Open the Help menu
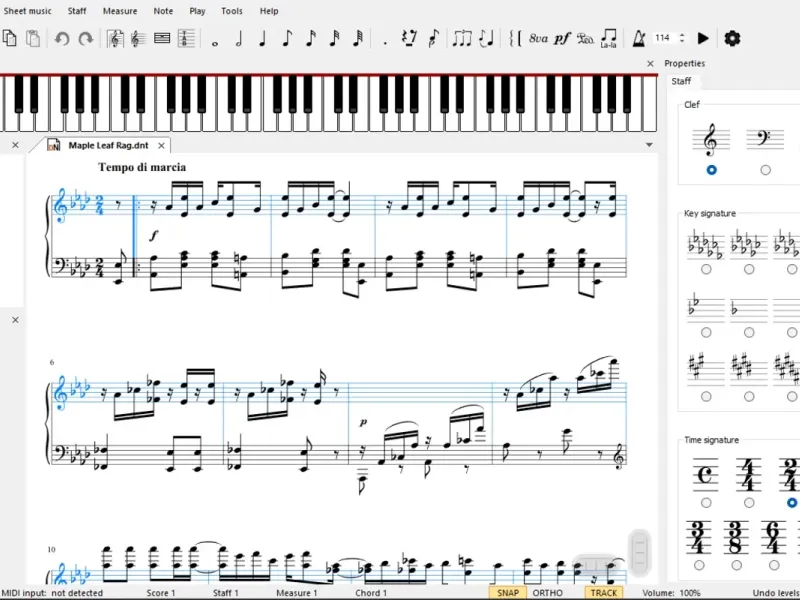 (x=269, y=11)
